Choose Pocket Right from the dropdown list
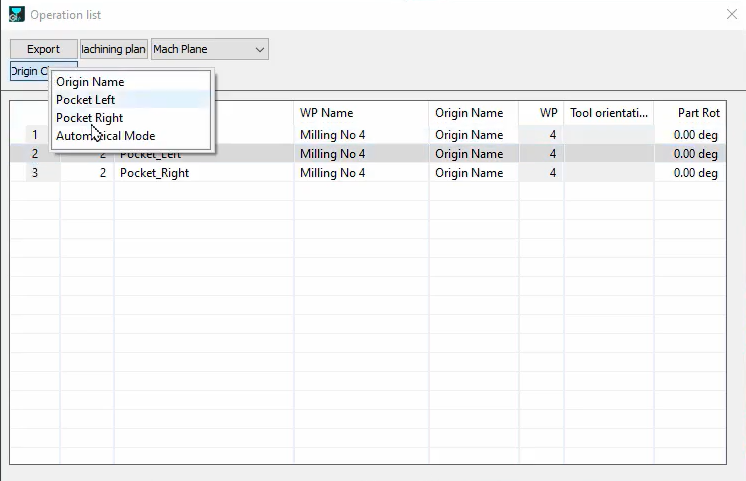Screen dimensions: 746x481 pyautogui.click(x=89, y=118)
